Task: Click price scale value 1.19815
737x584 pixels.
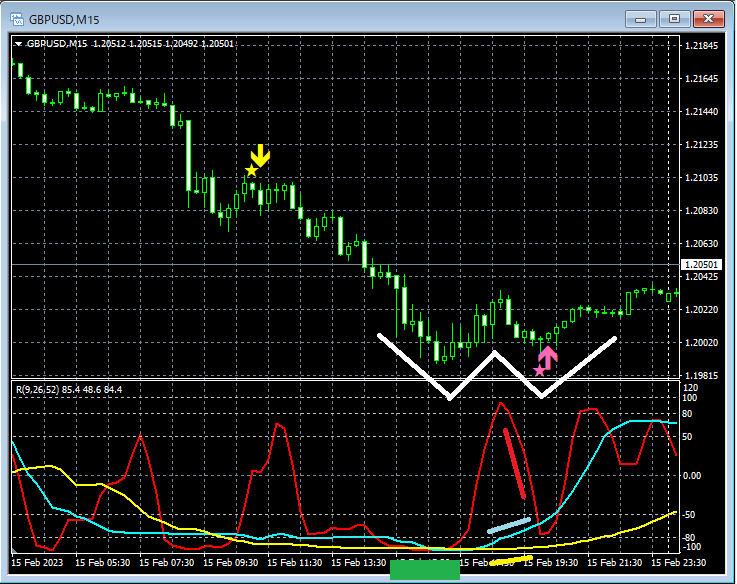Action: [702, 375]
